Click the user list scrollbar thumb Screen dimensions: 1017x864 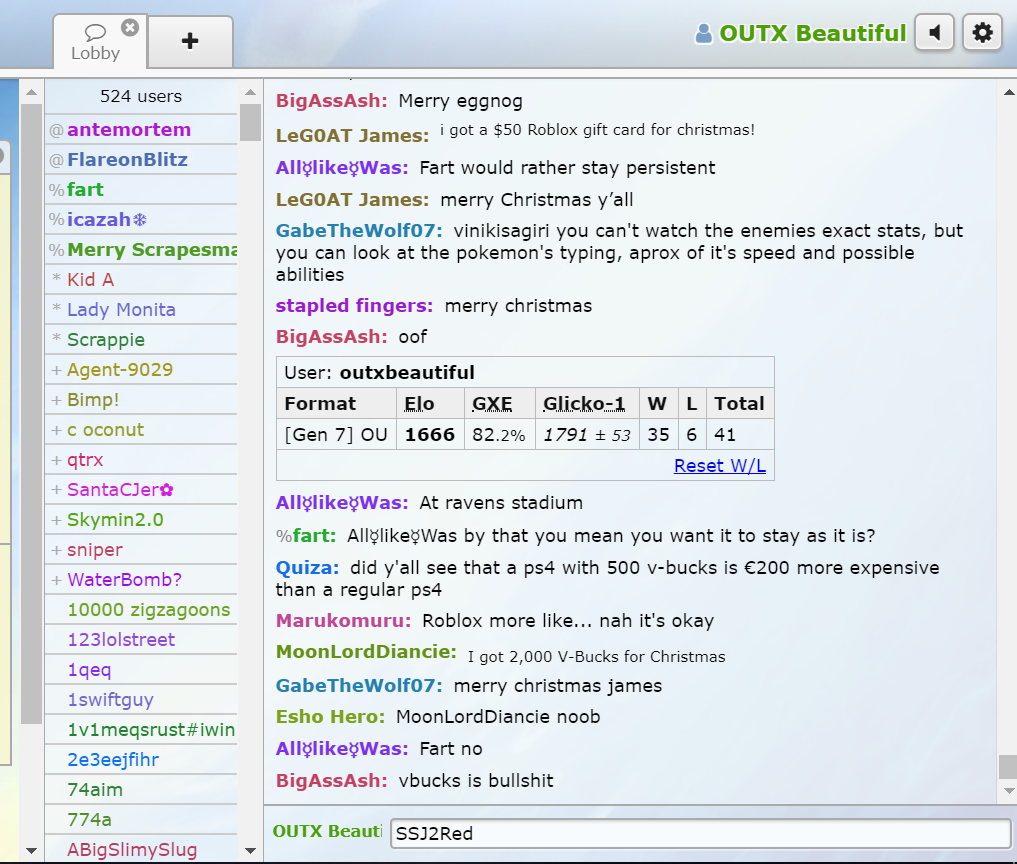coord(250,122)
